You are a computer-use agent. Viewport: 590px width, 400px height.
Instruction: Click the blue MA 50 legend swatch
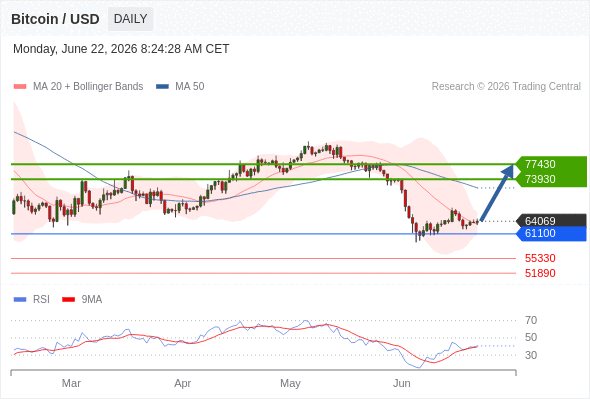(162, 87)
